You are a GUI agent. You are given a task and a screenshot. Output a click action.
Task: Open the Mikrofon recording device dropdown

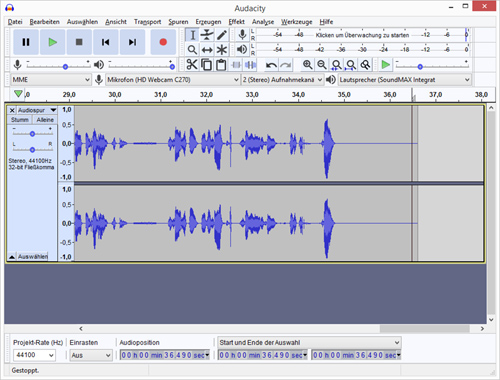(x=173, y=80)
